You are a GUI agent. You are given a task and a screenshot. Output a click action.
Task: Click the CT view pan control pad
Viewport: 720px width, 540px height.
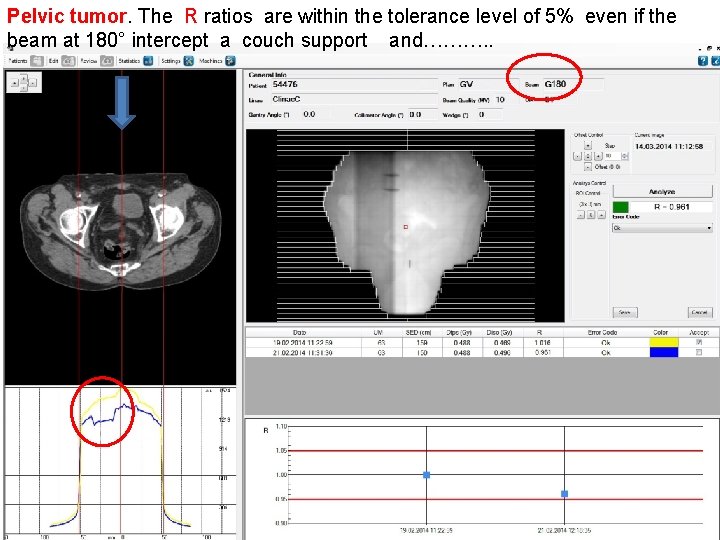click(x=24, y=83)
